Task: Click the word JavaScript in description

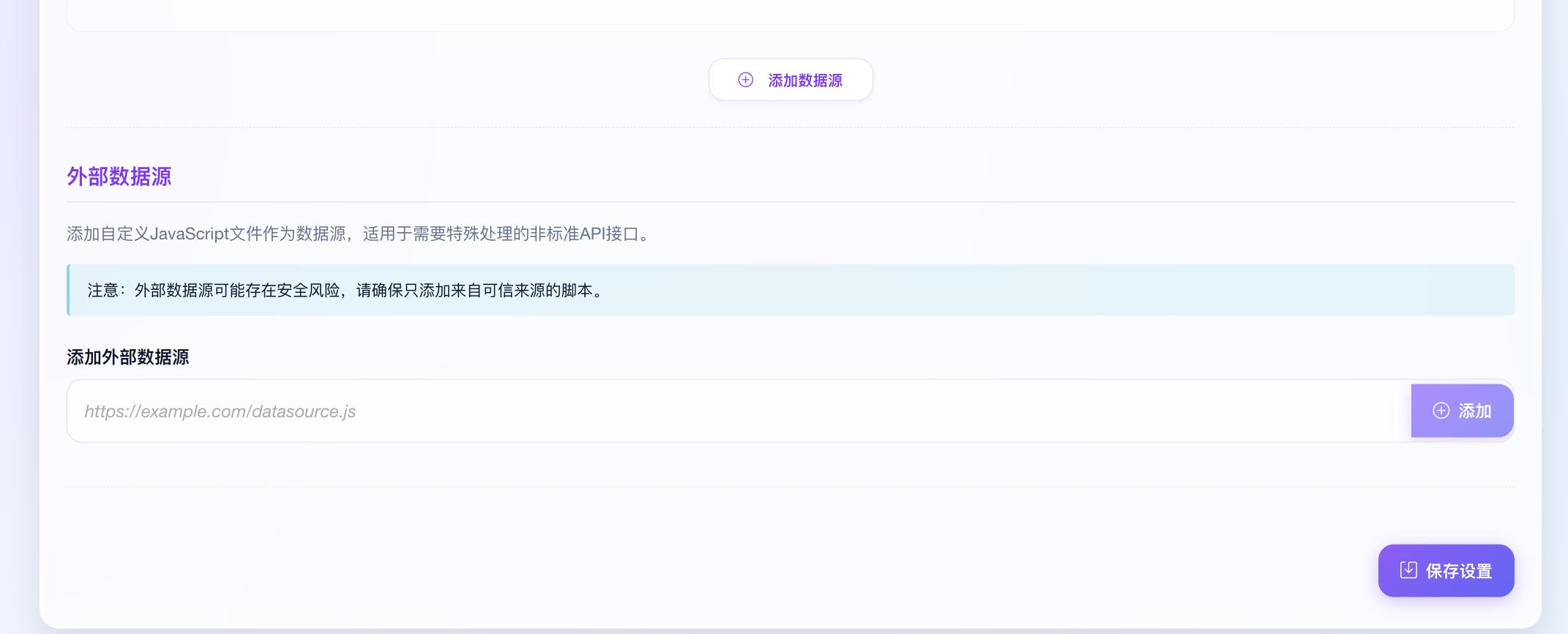Action: tap(189, 234)
